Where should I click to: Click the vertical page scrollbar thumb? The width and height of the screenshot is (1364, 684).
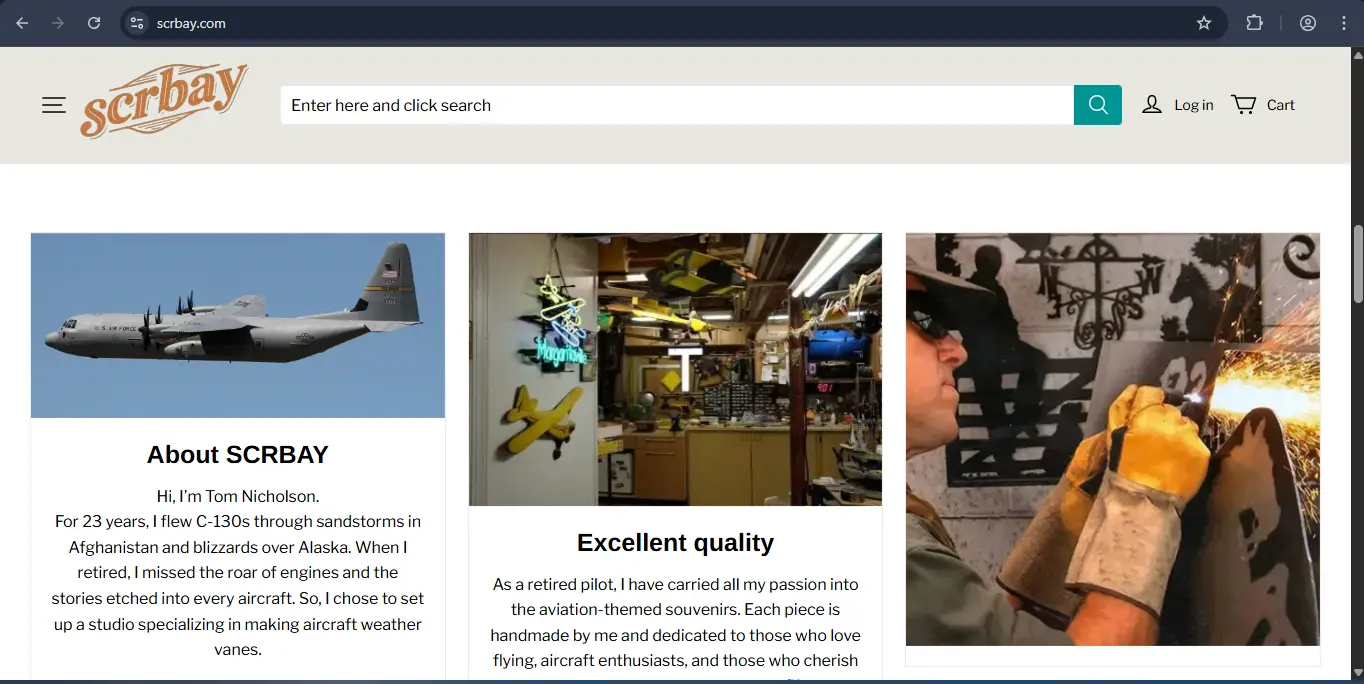[1357, 264]
